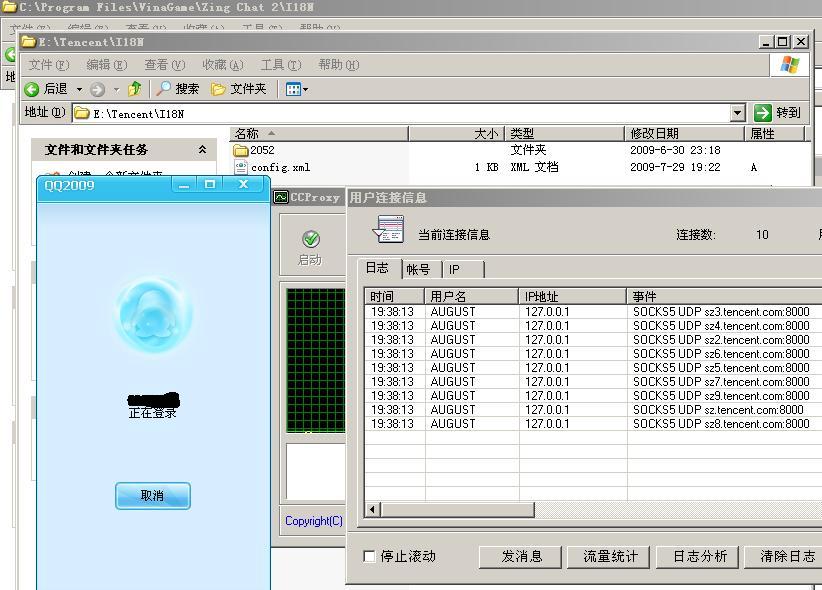Select the log row for sz4.tencent.com:8000
Image resolution: width=822 pixels, height=590 pixels.
(x=593, y=326)
